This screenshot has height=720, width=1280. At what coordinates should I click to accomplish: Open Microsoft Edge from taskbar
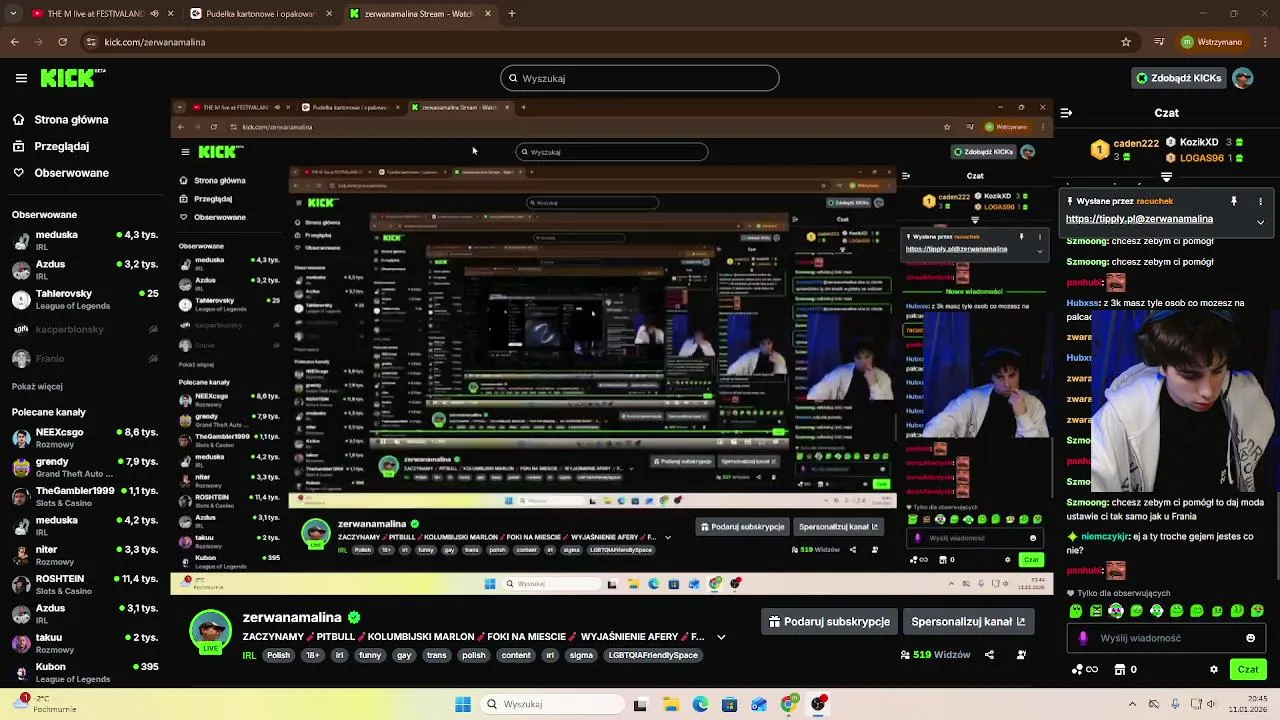coord(700,704)
